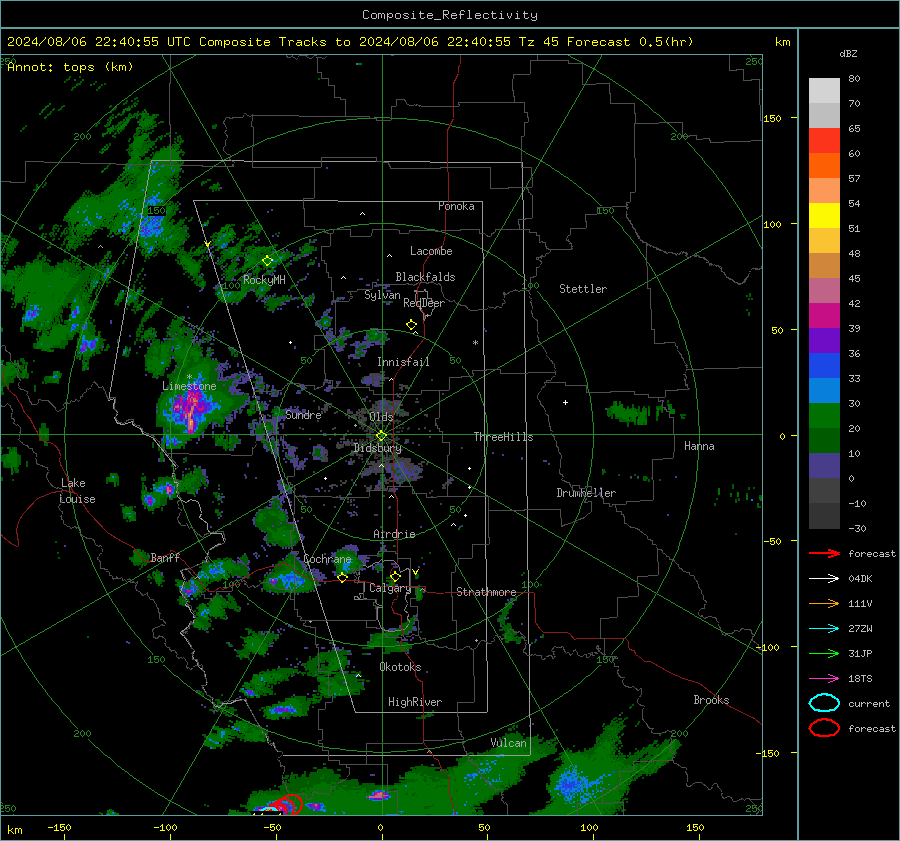This screenshot has width=900, height=841.
Task: Click the yellow diamond marker below RedDeer
Action: tap(411, 325)
